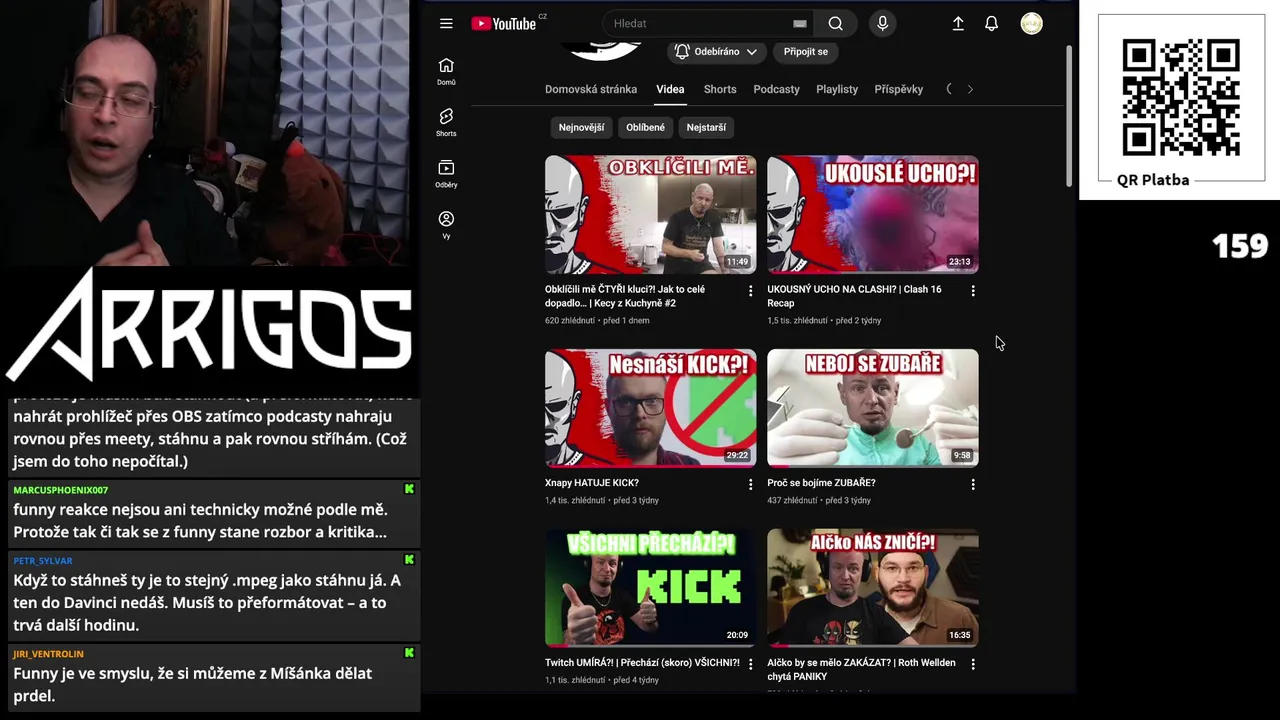The width and height of the screenshot is (1280, 720).
Task: Click the '620 zhlédnutí' view count text
Action: point(570,321)
